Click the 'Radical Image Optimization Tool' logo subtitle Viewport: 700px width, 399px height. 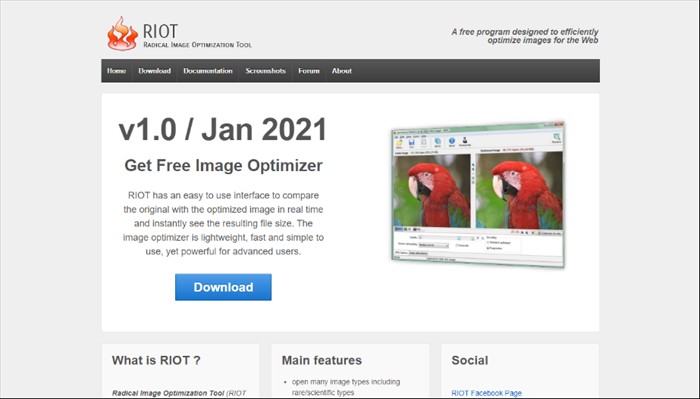(x=197, y=45)
